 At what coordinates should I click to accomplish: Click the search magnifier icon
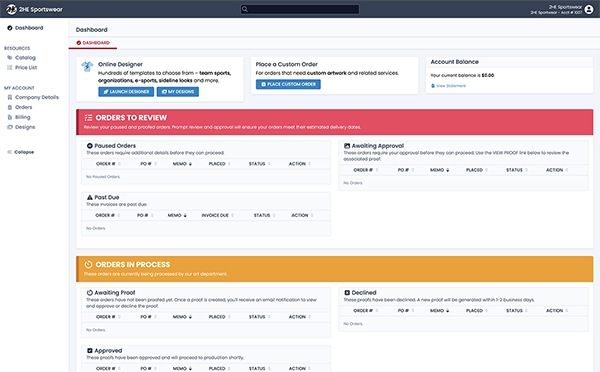point(245,9)
